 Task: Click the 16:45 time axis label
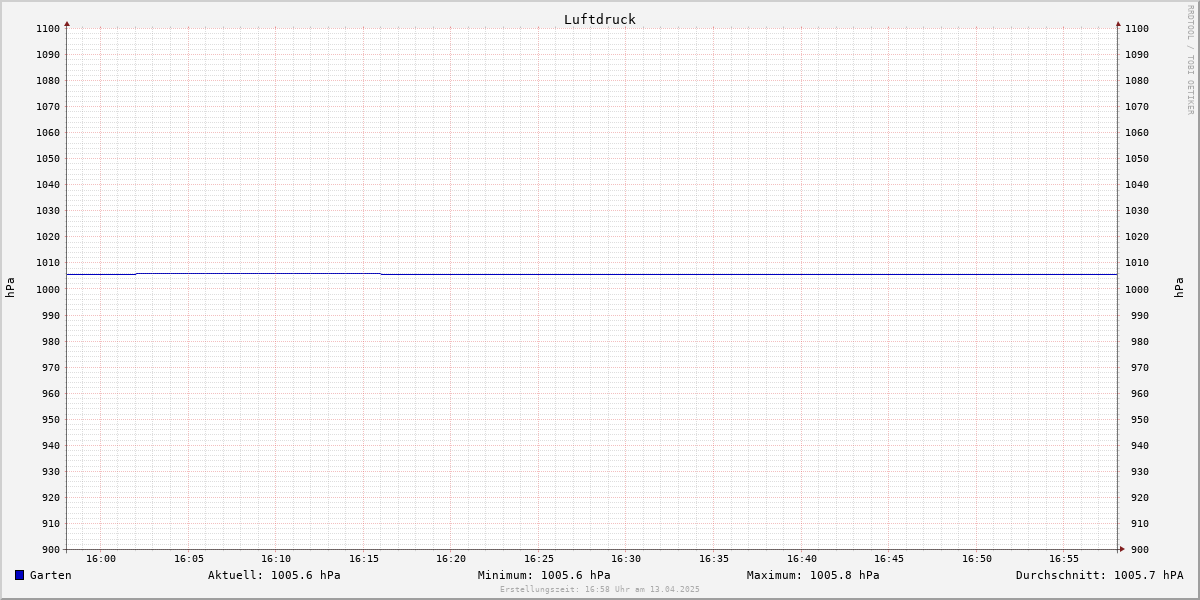[889, 558]
